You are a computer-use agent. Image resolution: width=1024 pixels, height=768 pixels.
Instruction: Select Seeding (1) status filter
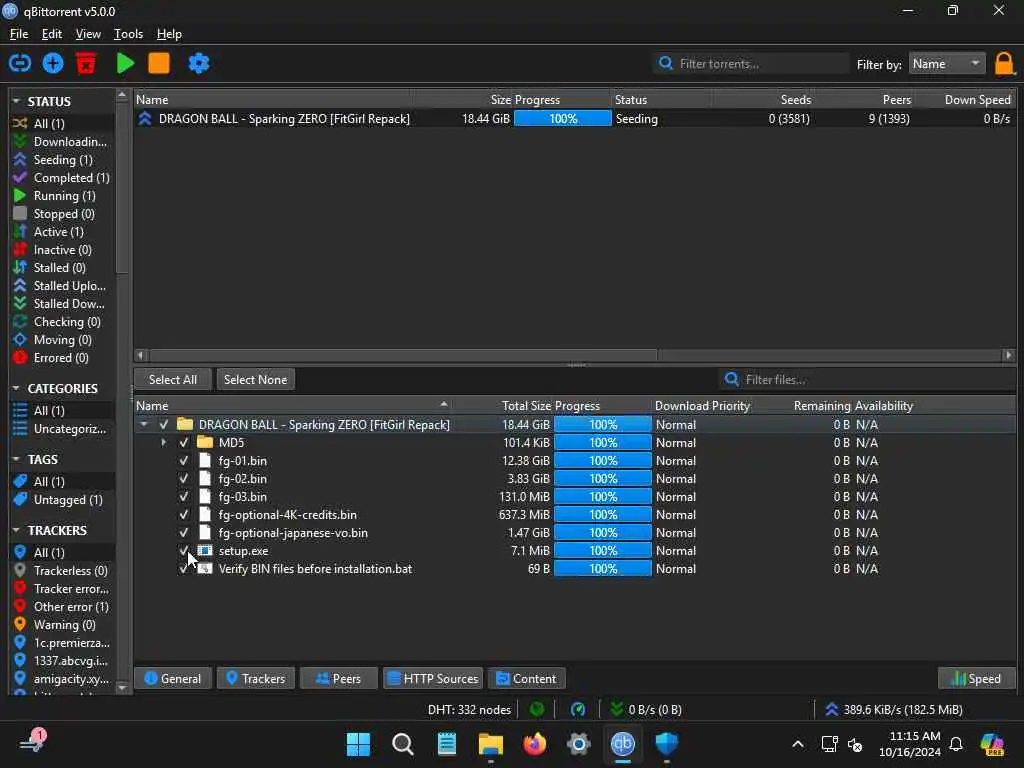[63, 159]
